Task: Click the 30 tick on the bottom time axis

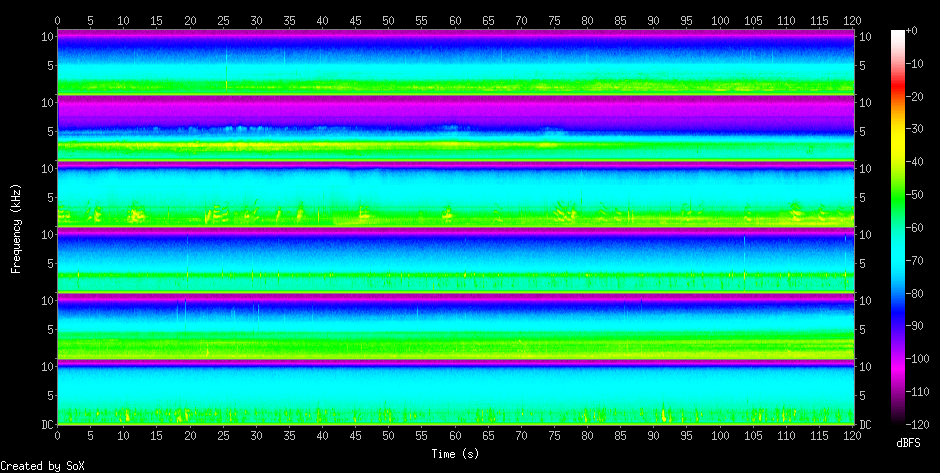Action: click(x=256, y=436)
